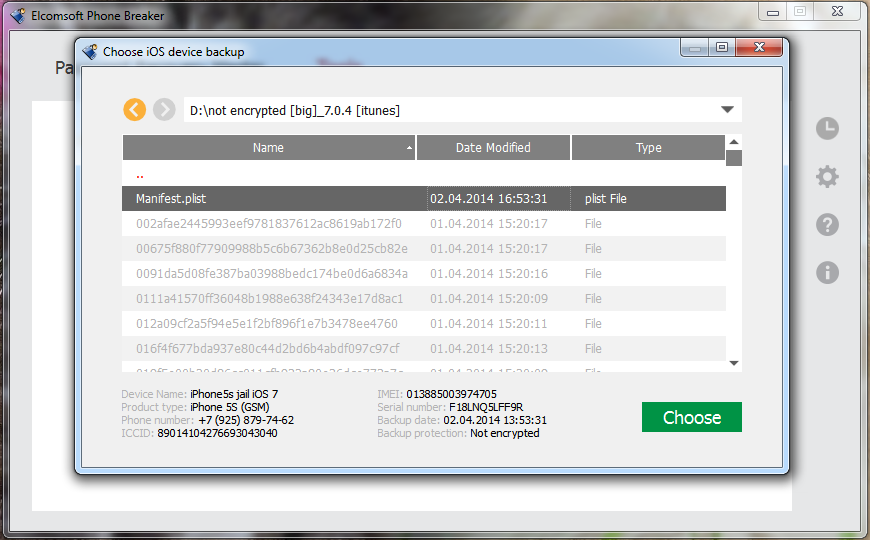Open the history clock icon

pos(827,128)
